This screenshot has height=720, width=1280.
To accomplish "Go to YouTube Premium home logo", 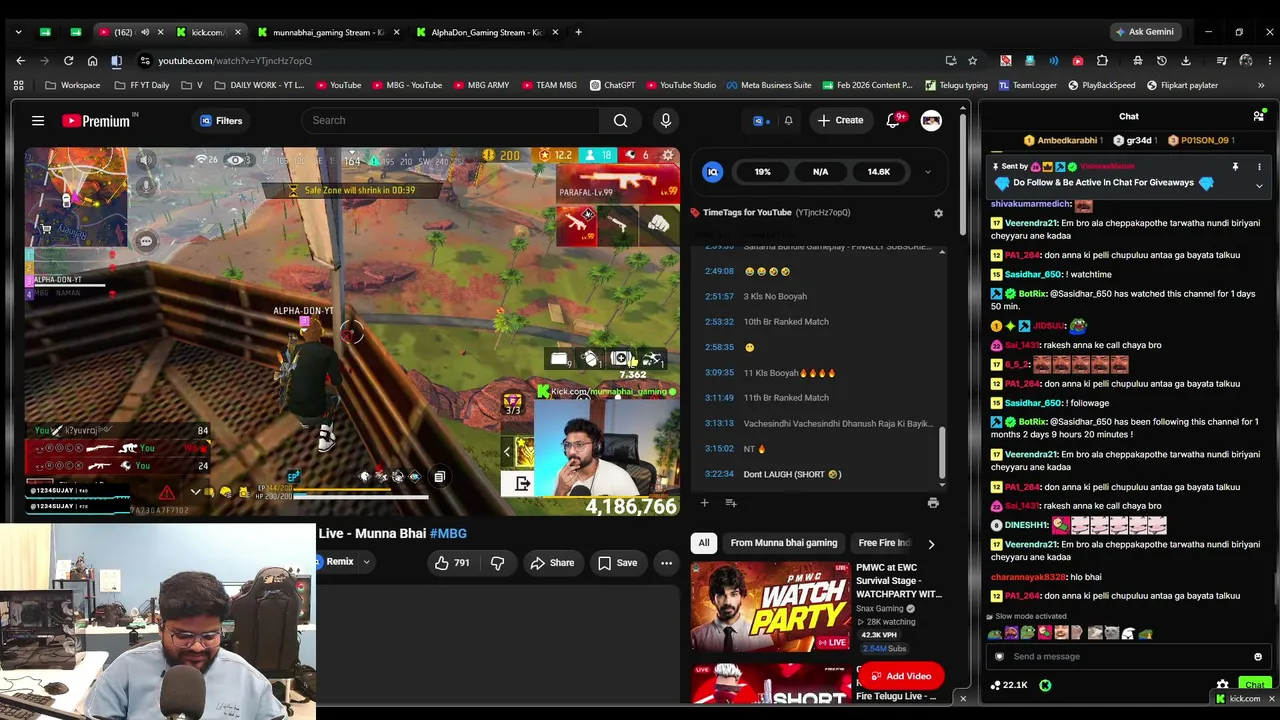I will (96, 121).
